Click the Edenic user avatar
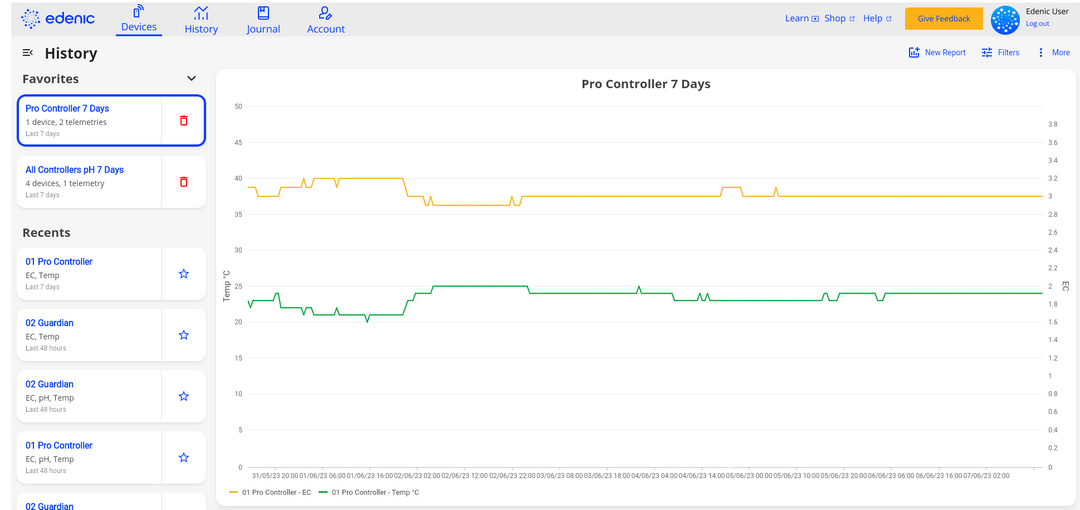This screenshot has height=510, width=1080. click(x=1004, y=19)
